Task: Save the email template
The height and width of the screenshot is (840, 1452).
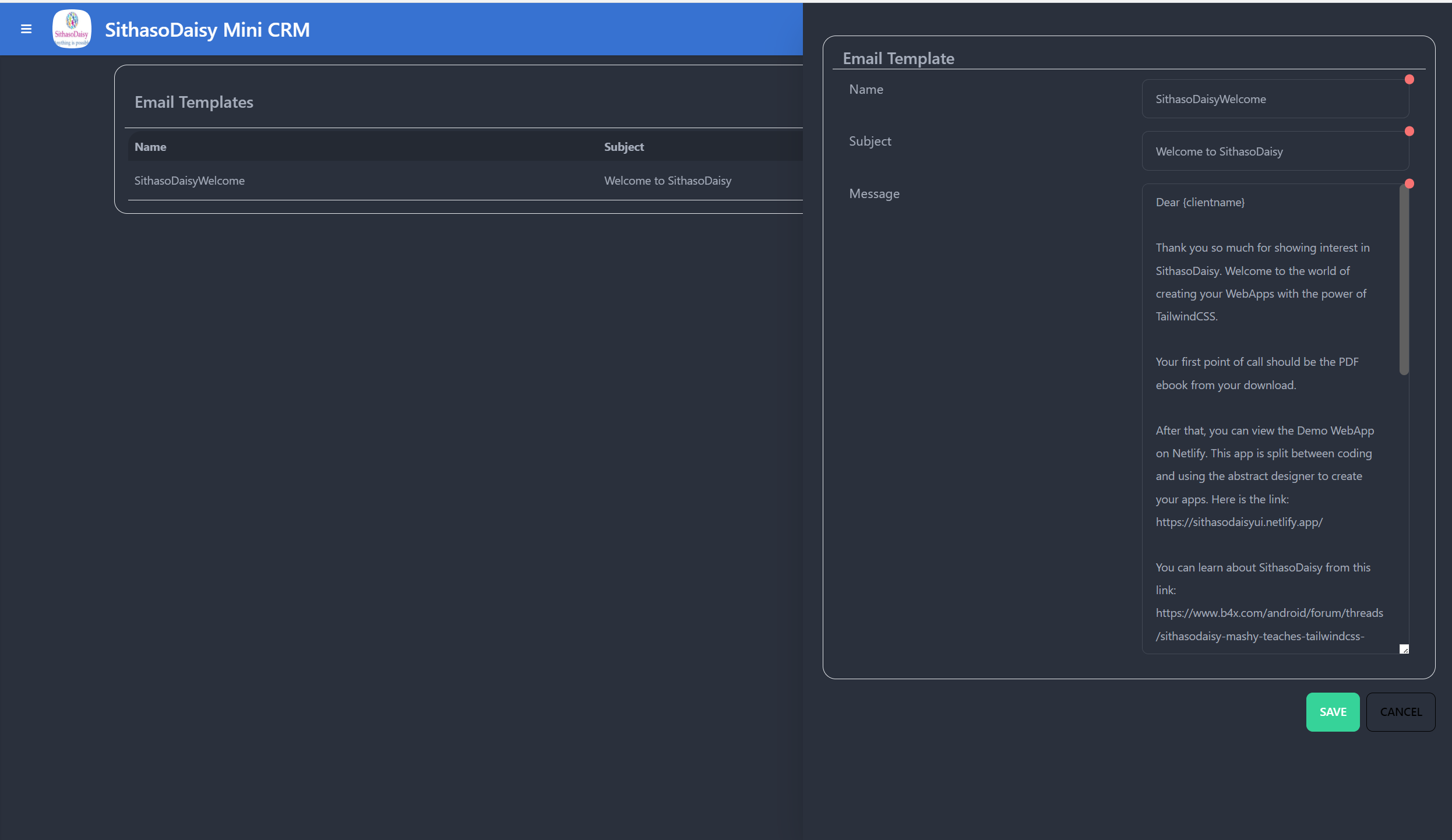Action: (x=1332, y=712)
